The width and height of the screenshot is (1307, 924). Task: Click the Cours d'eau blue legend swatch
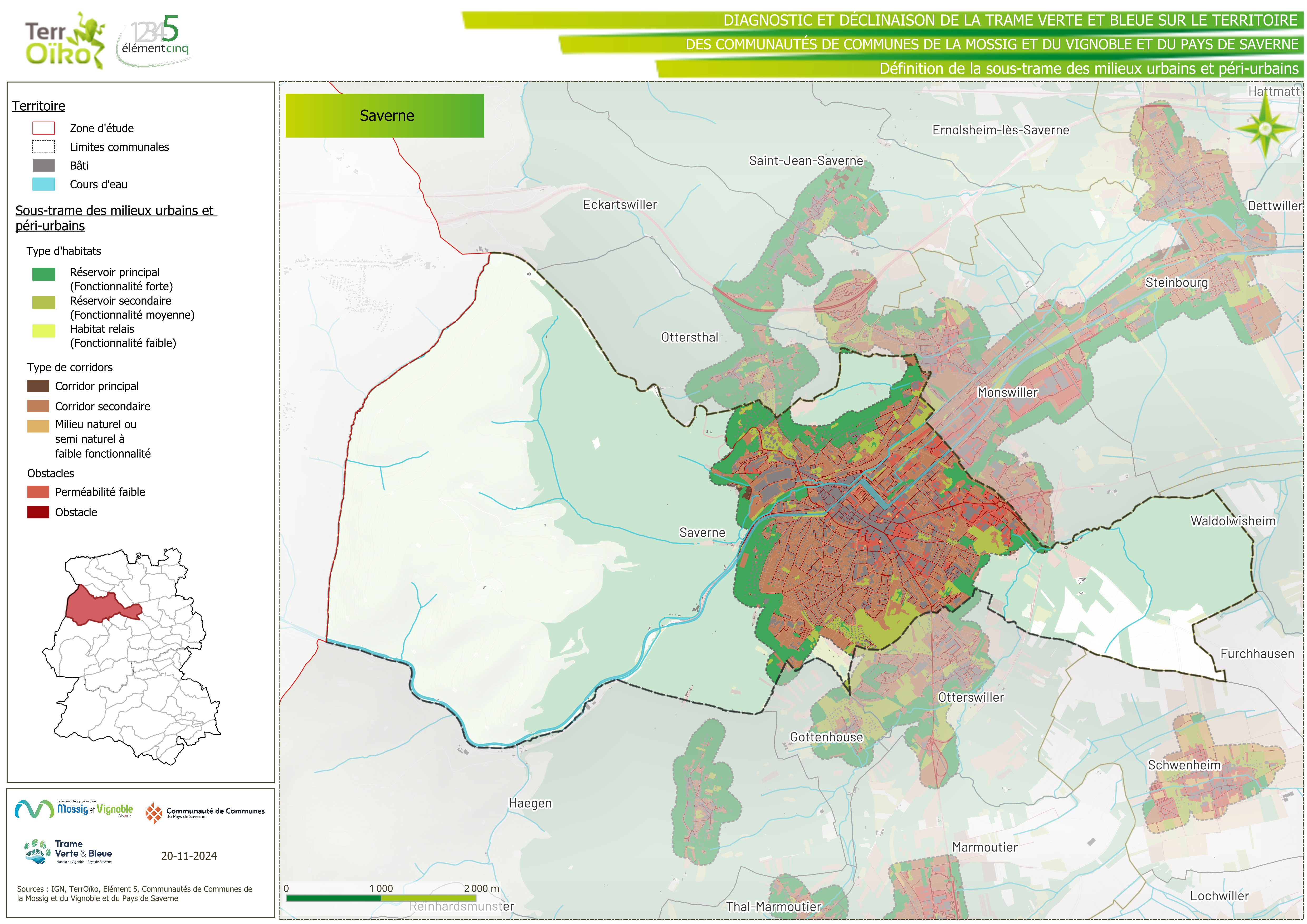[43, 184]
